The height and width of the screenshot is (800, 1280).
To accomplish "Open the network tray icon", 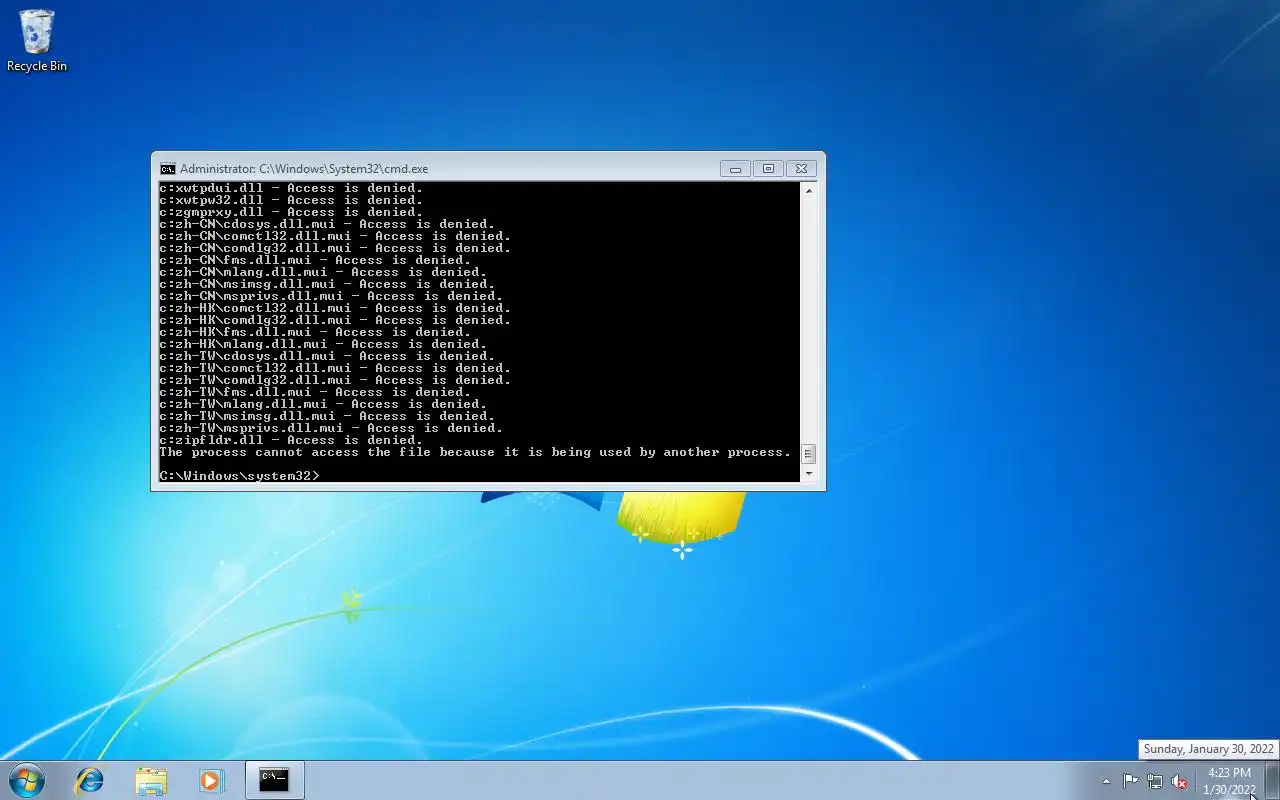I will (1155, 781).
